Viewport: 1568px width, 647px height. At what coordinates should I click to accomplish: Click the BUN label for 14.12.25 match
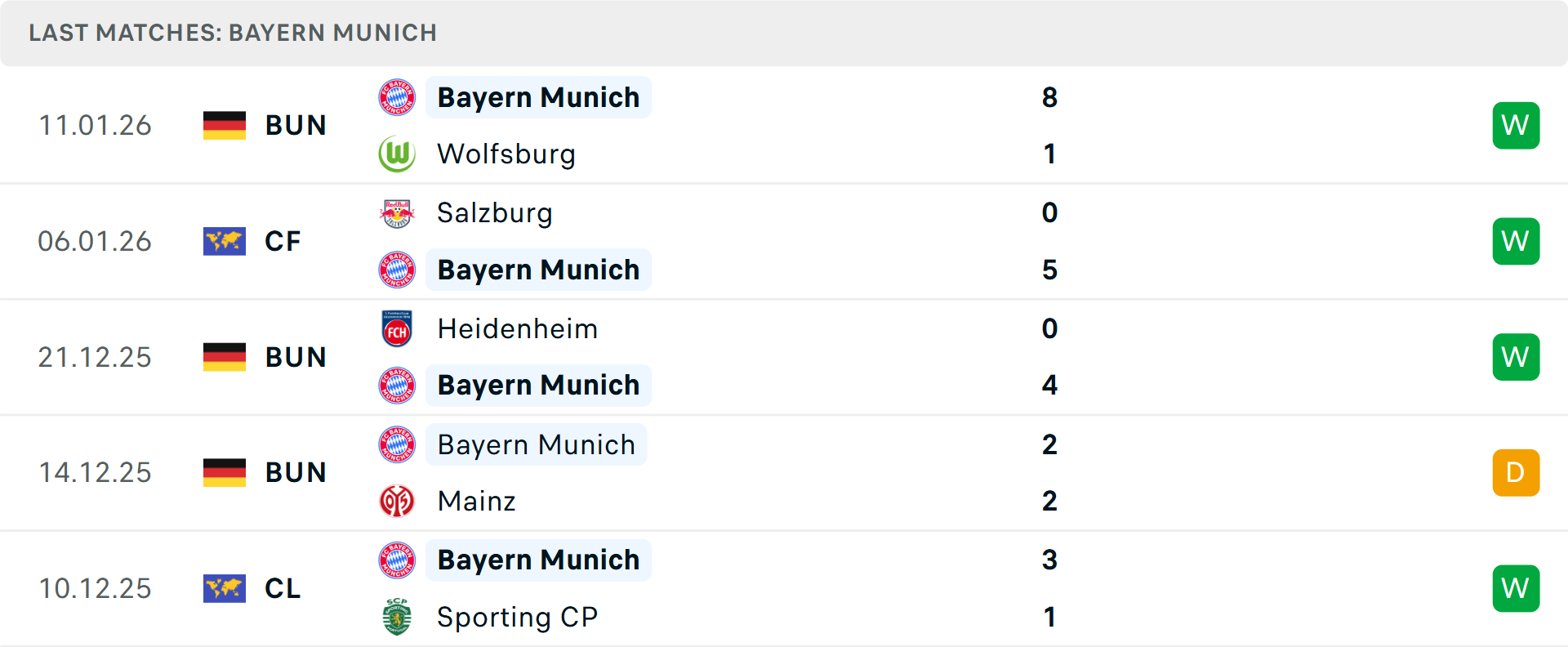click(x=296, y=472)
